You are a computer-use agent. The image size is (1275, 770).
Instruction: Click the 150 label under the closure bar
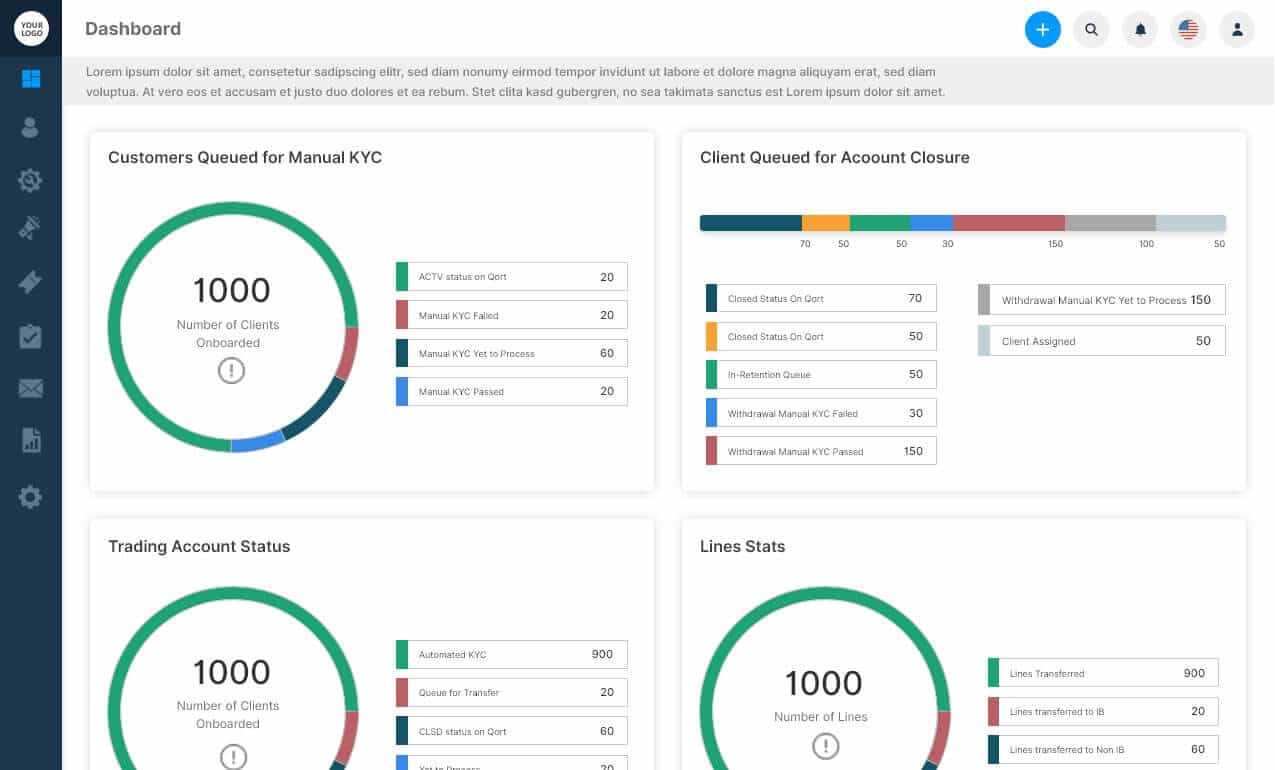pyautogui.click(x=1055, y=244)
